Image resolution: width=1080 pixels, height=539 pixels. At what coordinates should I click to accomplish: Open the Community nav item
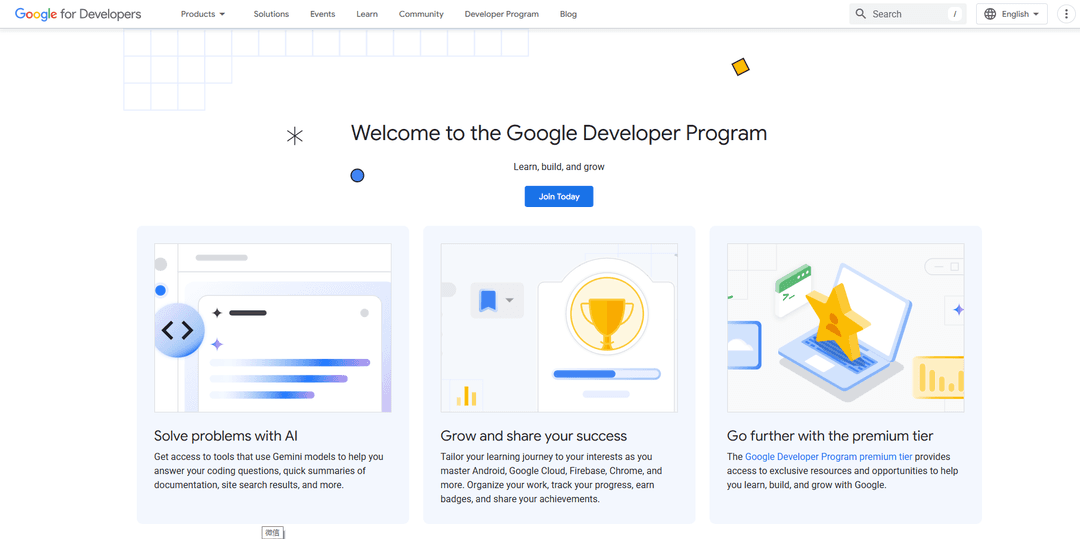[421, 14]
